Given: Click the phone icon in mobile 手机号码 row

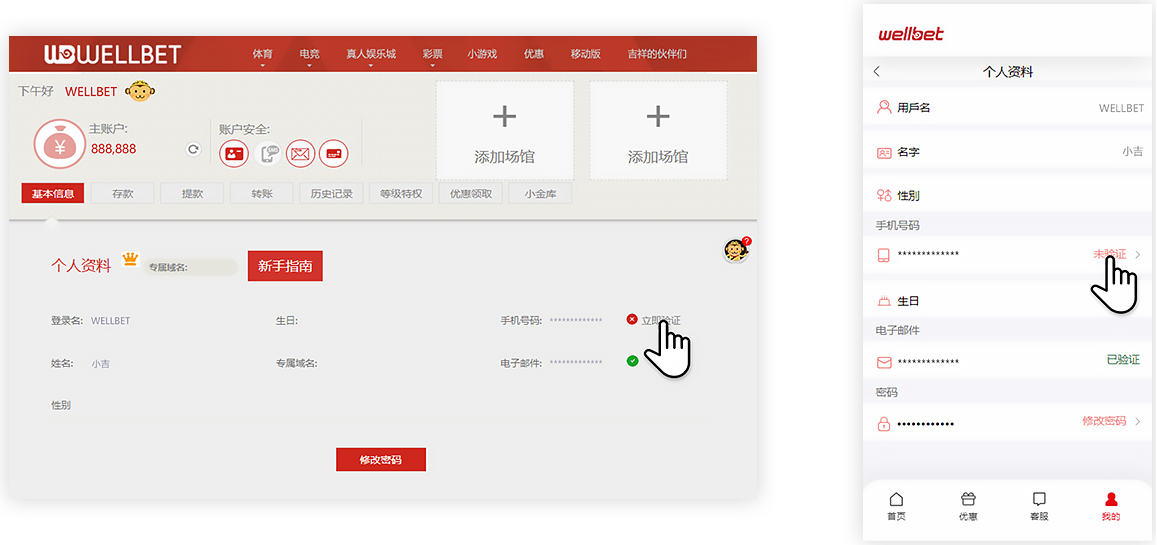Looking at the screenshot, I should (x=883, y=255).
